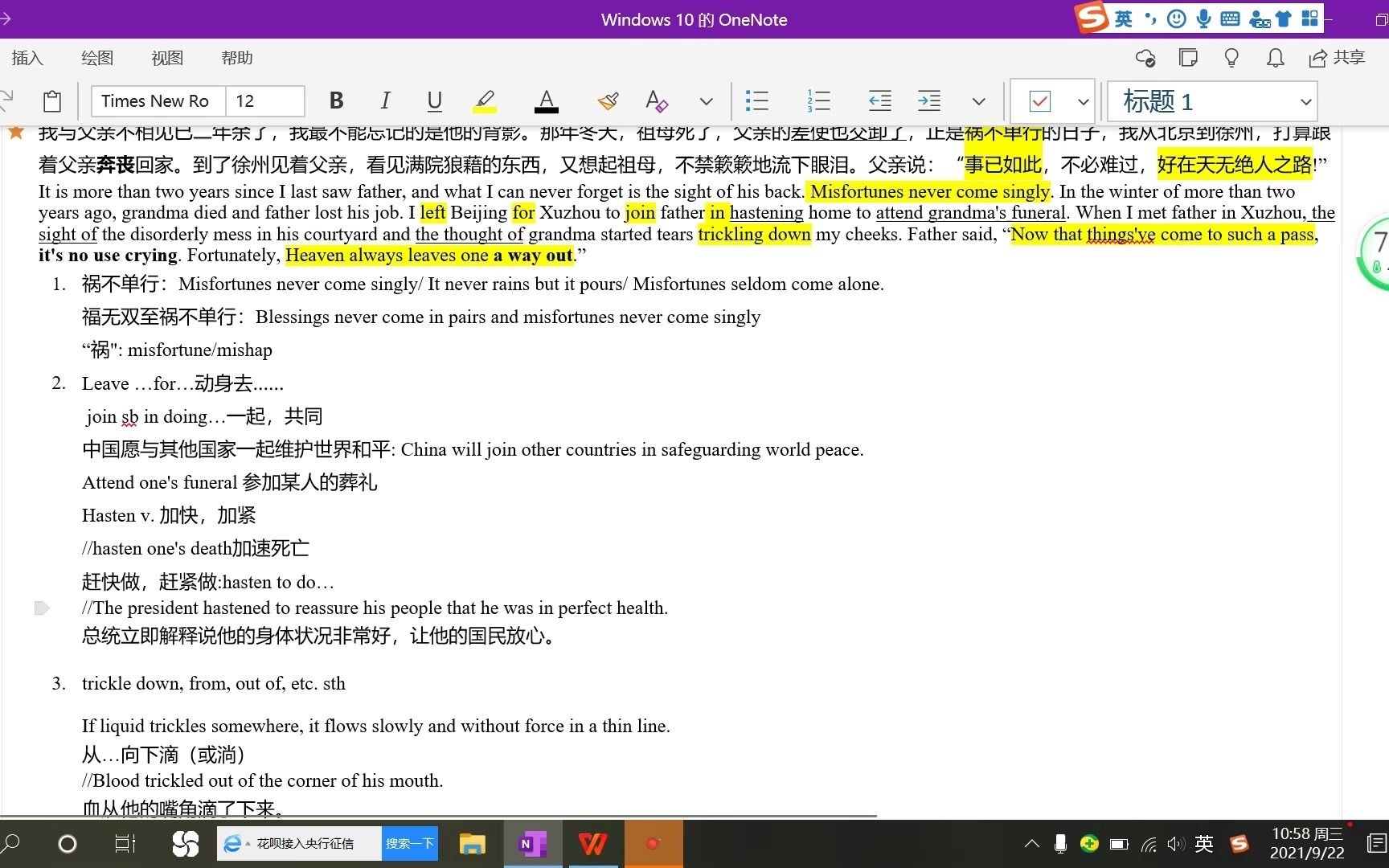Apply yellow text highlight color
The width and height of the screenshot is (1389, 868).
pos(484,101)
